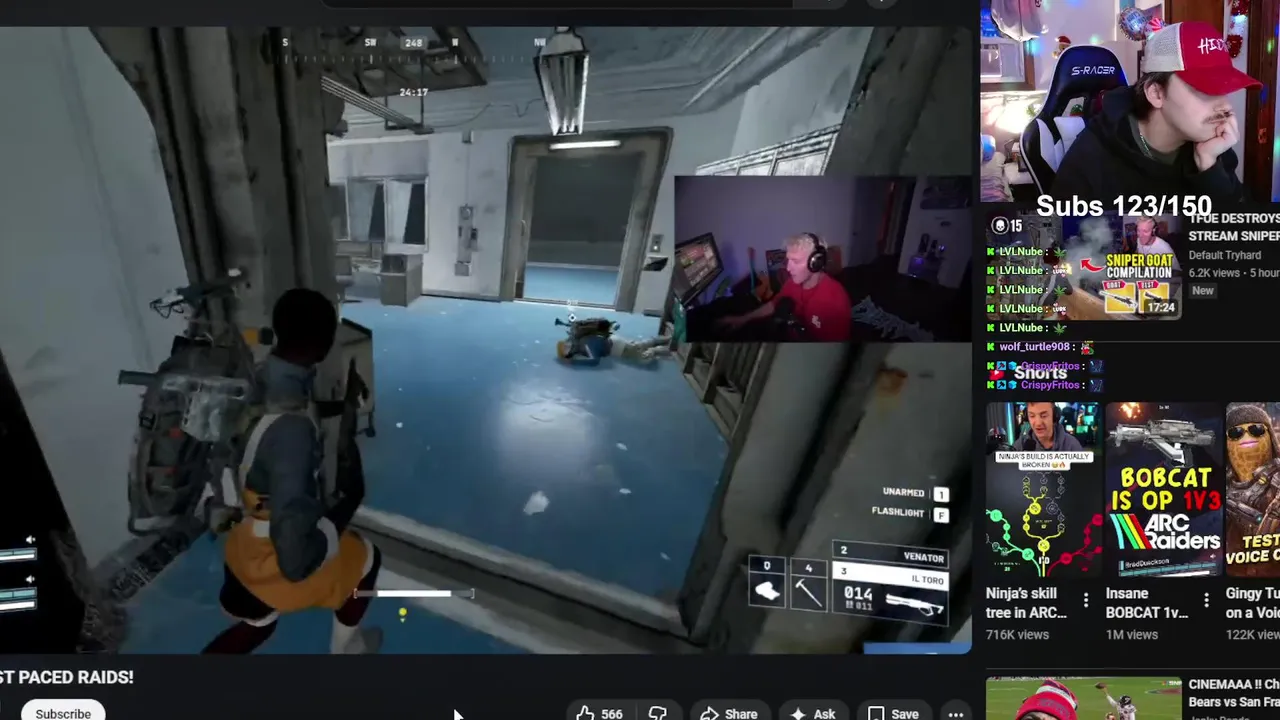Open the TFUE DESTROYS STREAM SNIPER video title
This screenshot has width=1280, height=720.
point(1234,227)
